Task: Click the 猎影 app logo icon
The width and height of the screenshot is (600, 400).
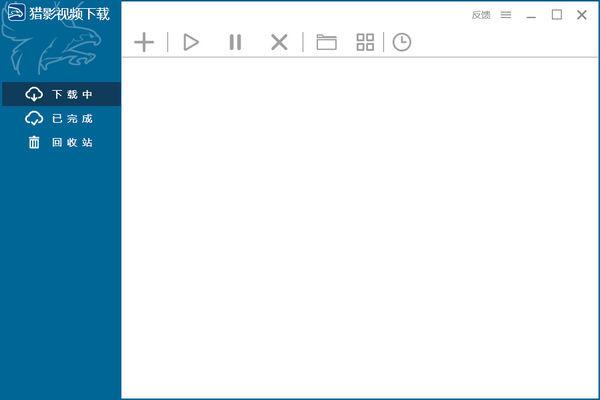Action: (15, 15)
